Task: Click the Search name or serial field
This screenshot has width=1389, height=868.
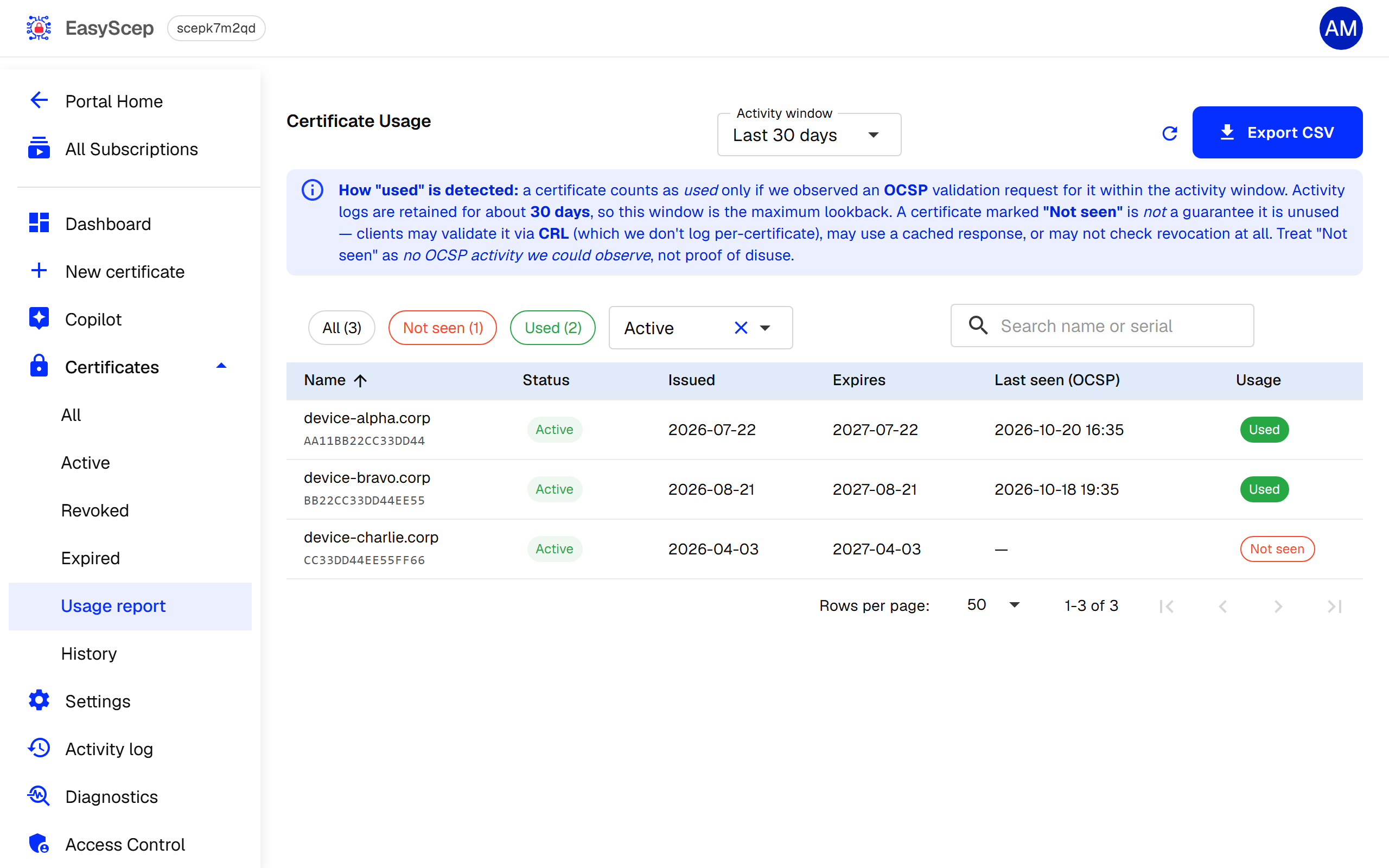Action: click(1102, 325)
